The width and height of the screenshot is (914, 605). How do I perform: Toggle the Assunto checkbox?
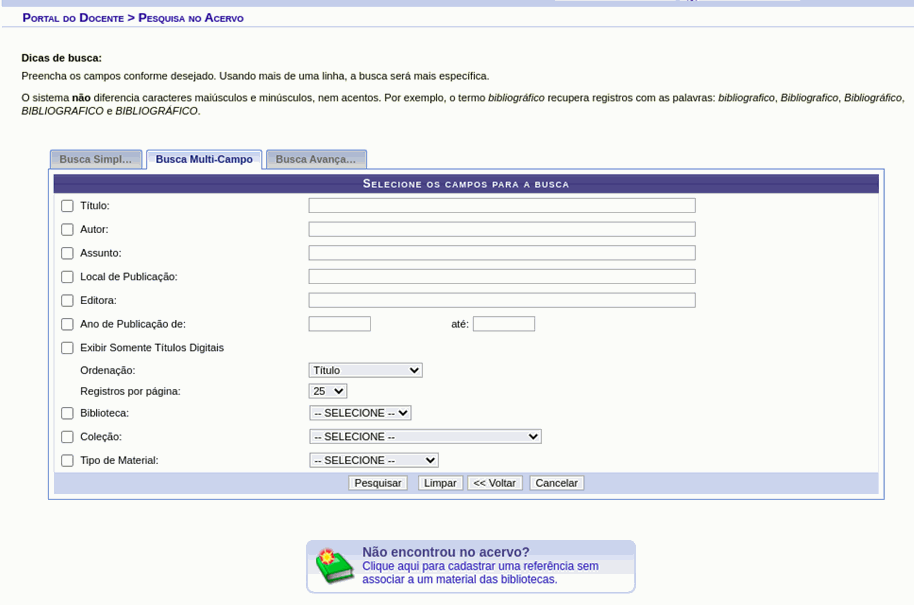[x=67, y=253]
